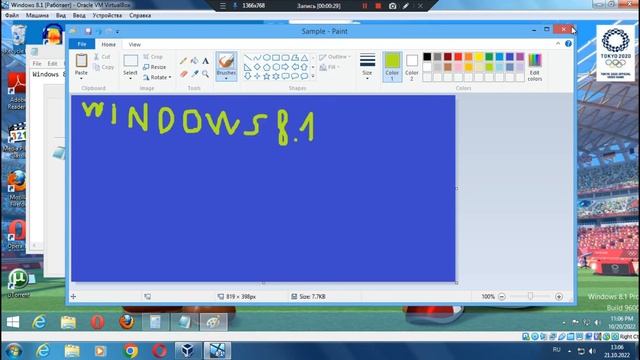Image resolution: width=640 pixels, height=360 pixels.
Task: Click Cut in the Clipboard group
Action: 102,57
